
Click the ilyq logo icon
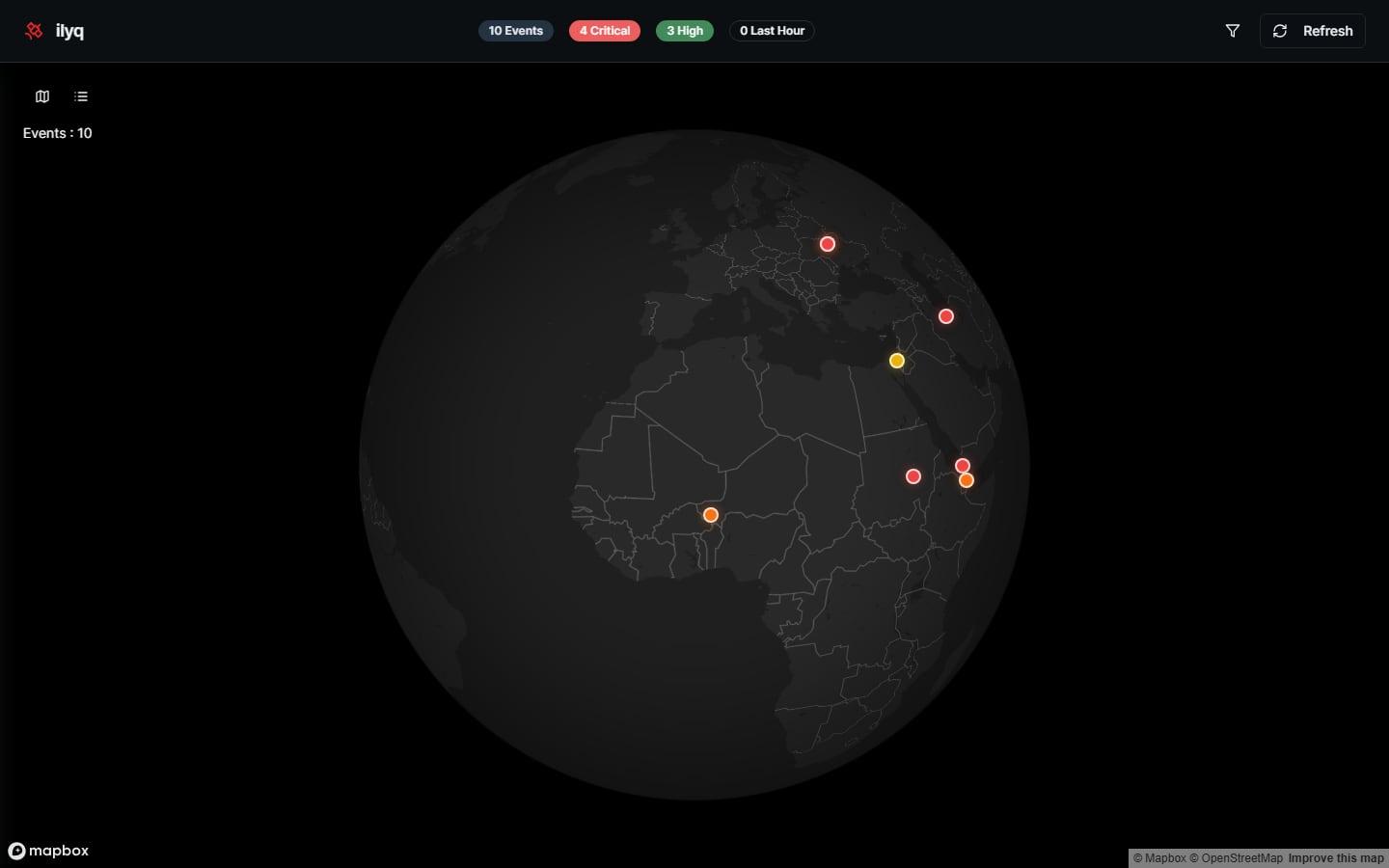(34, 31)
